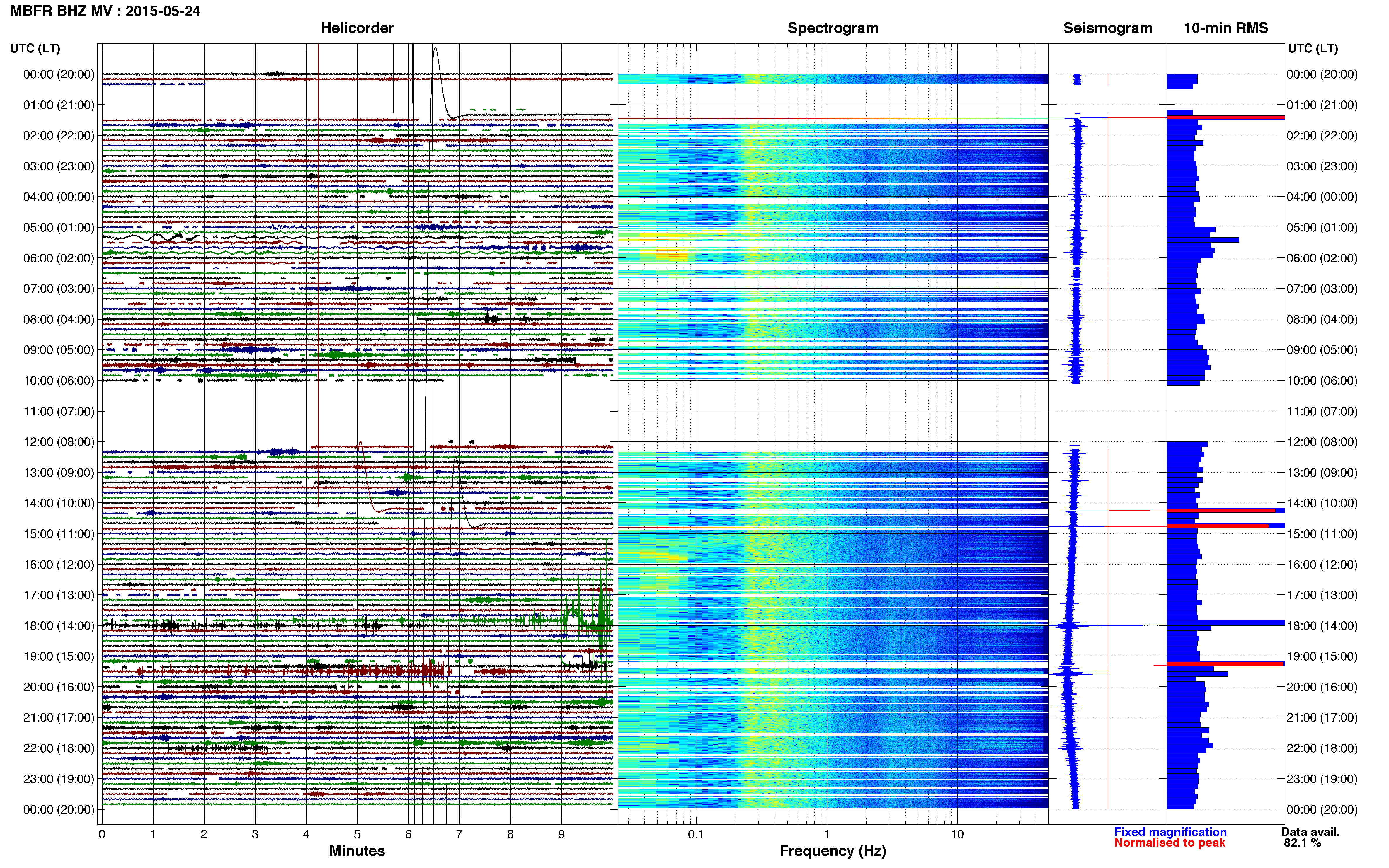Click the spectrogram frequency tick '1'
This screenshot has height=868, width=1389.
826,834
